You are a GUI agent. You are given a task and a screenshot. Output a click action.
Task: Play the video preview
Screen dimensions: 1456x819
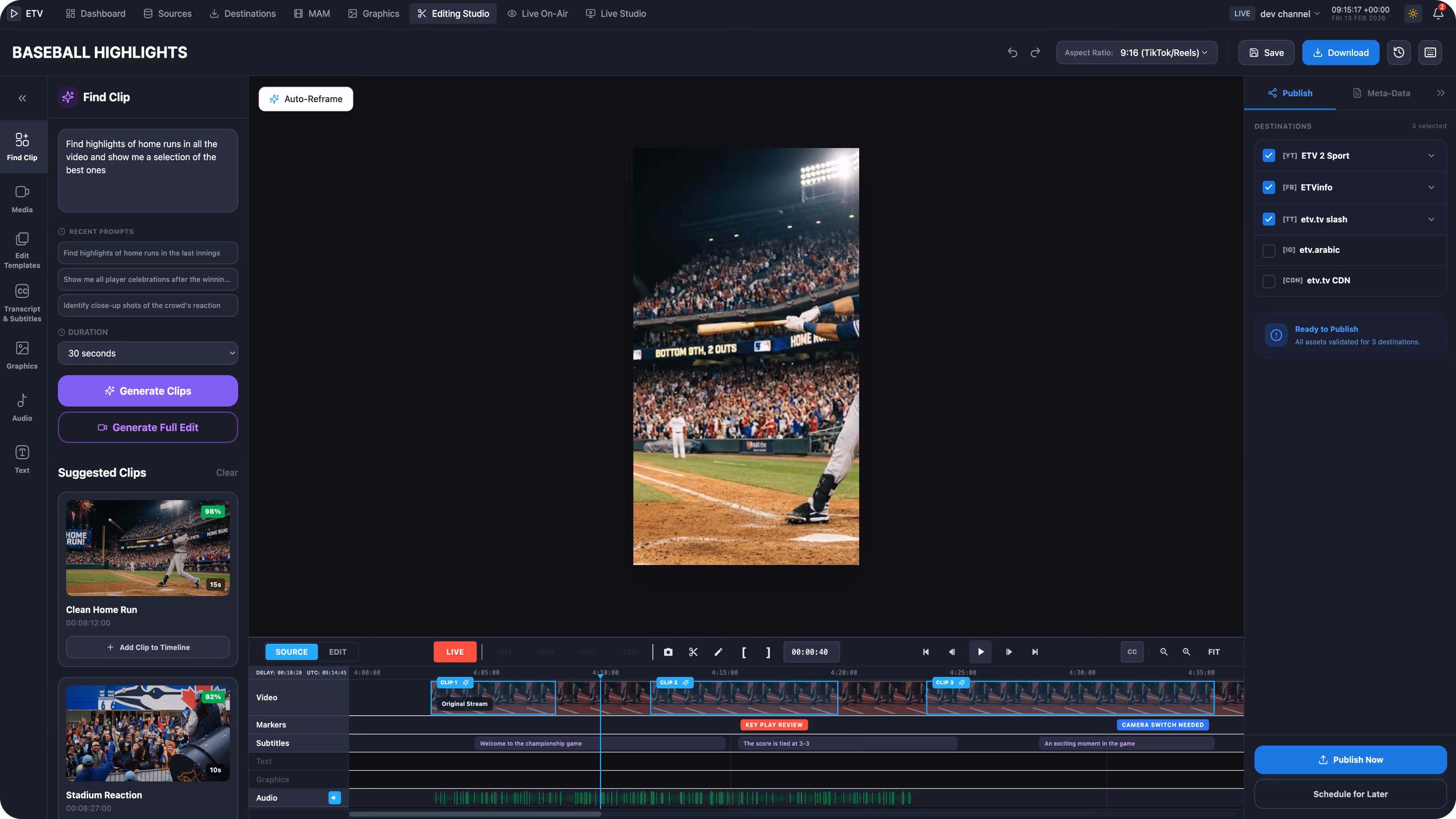point(981,652)
